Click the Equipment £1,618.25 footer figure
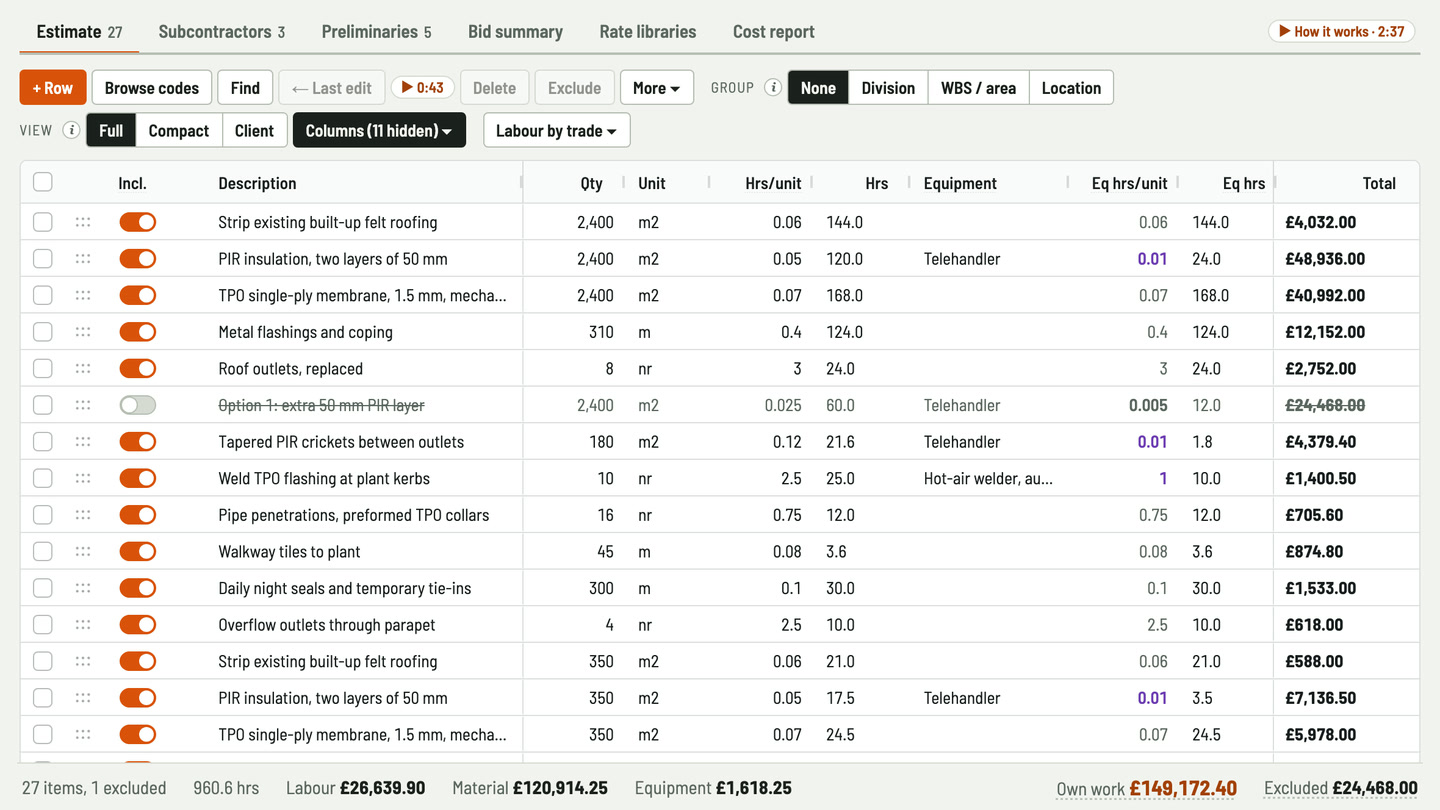Viewport: 1440px width, 810px height. coord(713,788)
